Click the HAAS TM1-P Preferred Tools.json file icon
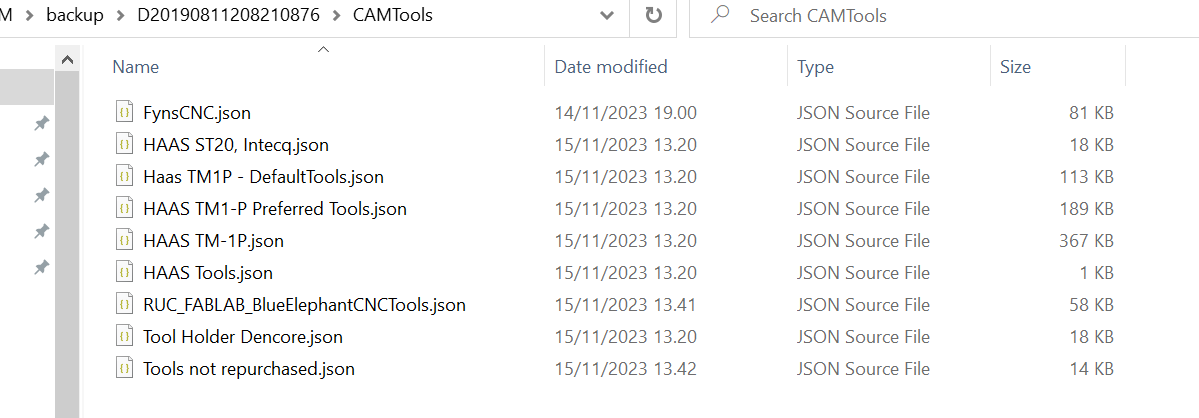Image resolution: width=1199 pixels, height=418 pixels. (124, 209)
